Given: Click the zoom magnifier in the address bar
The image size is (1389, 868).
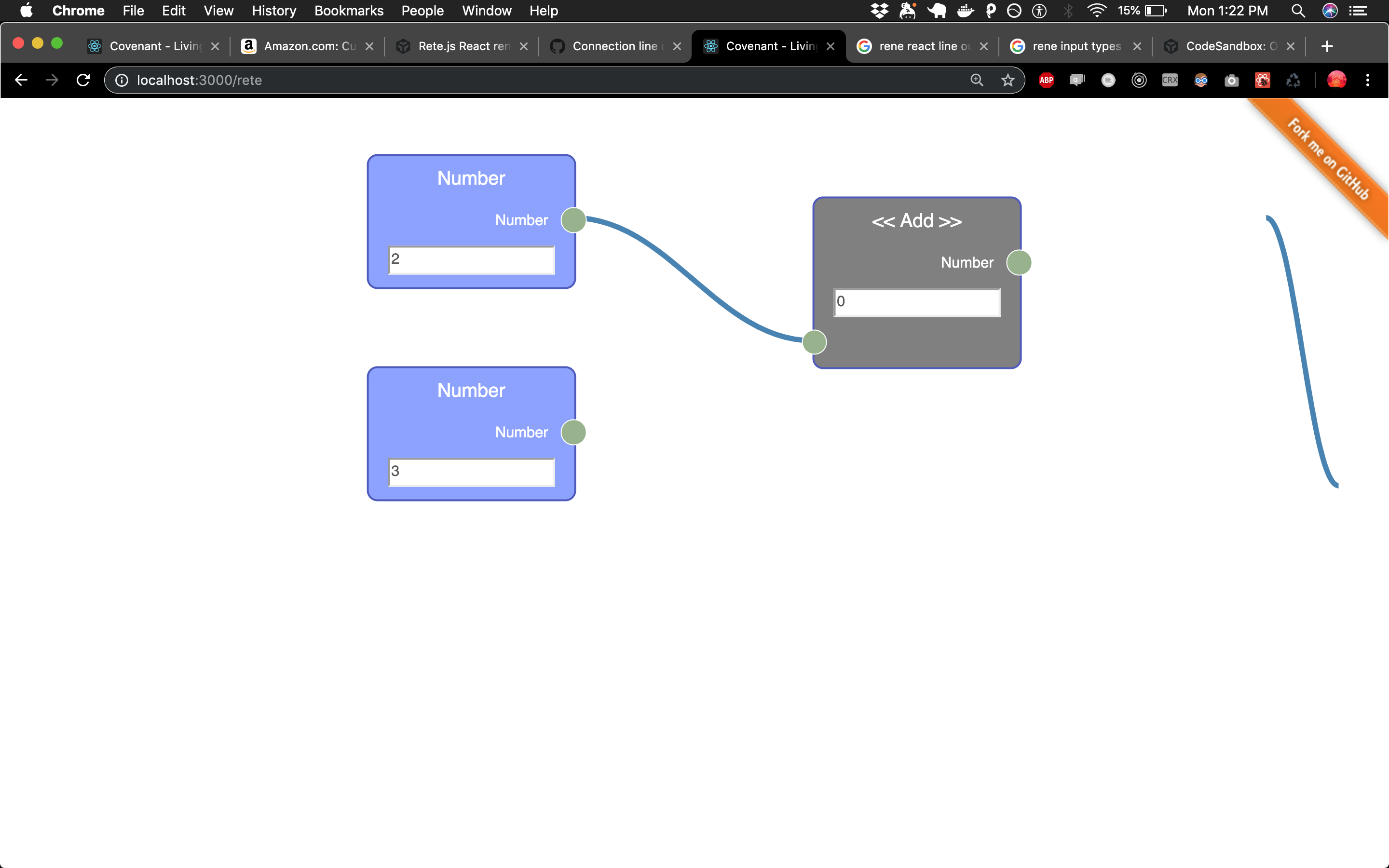Looking at the screenshot, I should [x=976, y=81].
